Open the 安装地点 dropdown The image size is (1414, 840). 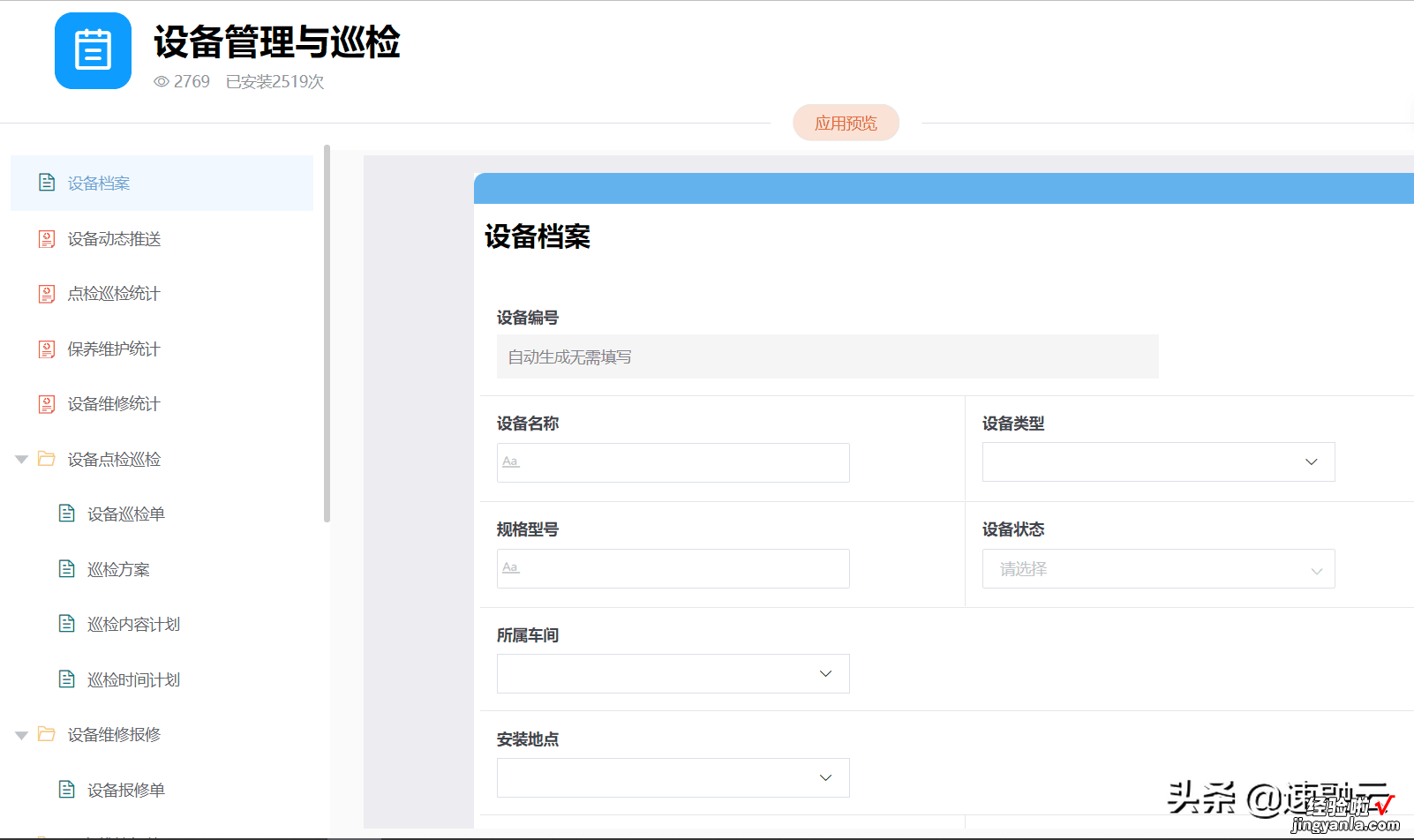pyautogui.click(x=673, y=777)
